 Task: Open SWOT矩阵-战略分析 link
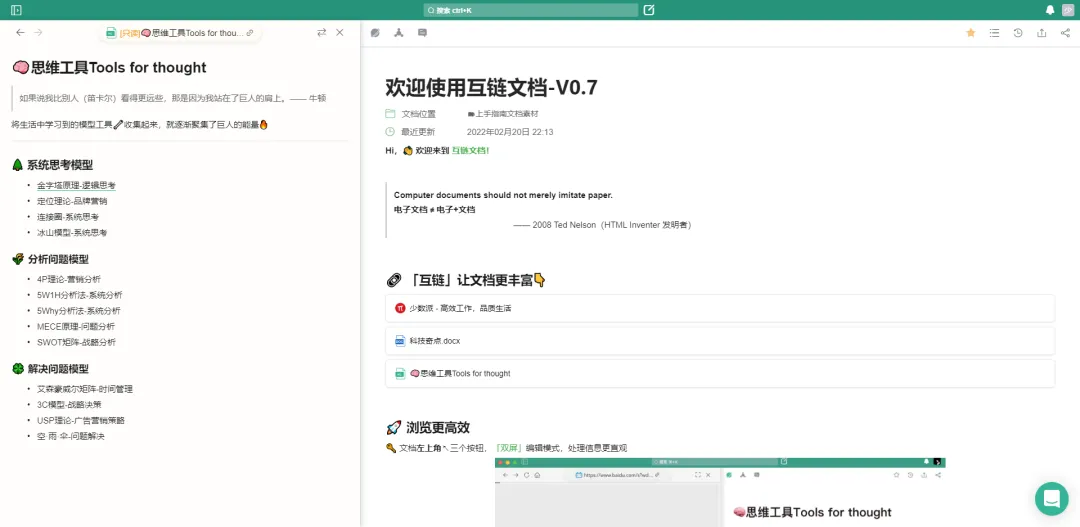(x=76, y=342)
